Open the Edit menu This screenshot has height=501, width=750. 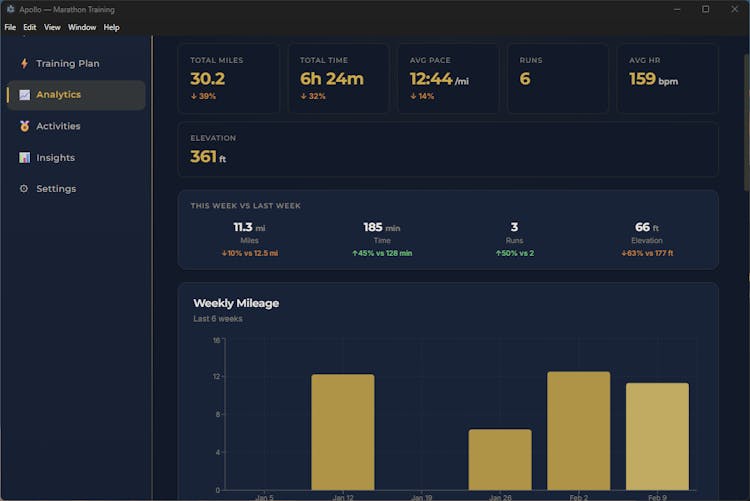pyautogui.click(x=30, y=27)
